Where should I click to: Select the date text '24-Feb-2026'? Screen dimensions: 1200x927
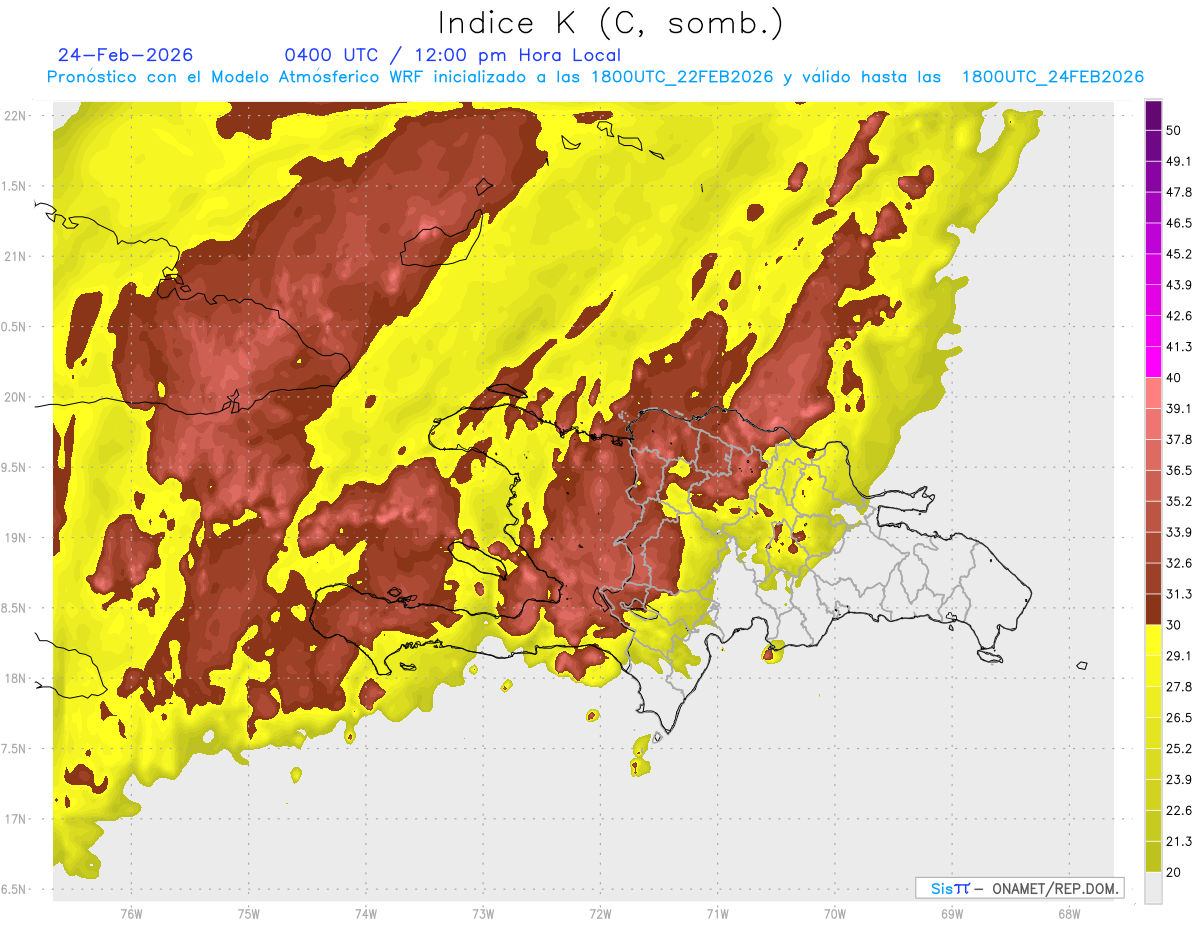click(x=126, y=55)
